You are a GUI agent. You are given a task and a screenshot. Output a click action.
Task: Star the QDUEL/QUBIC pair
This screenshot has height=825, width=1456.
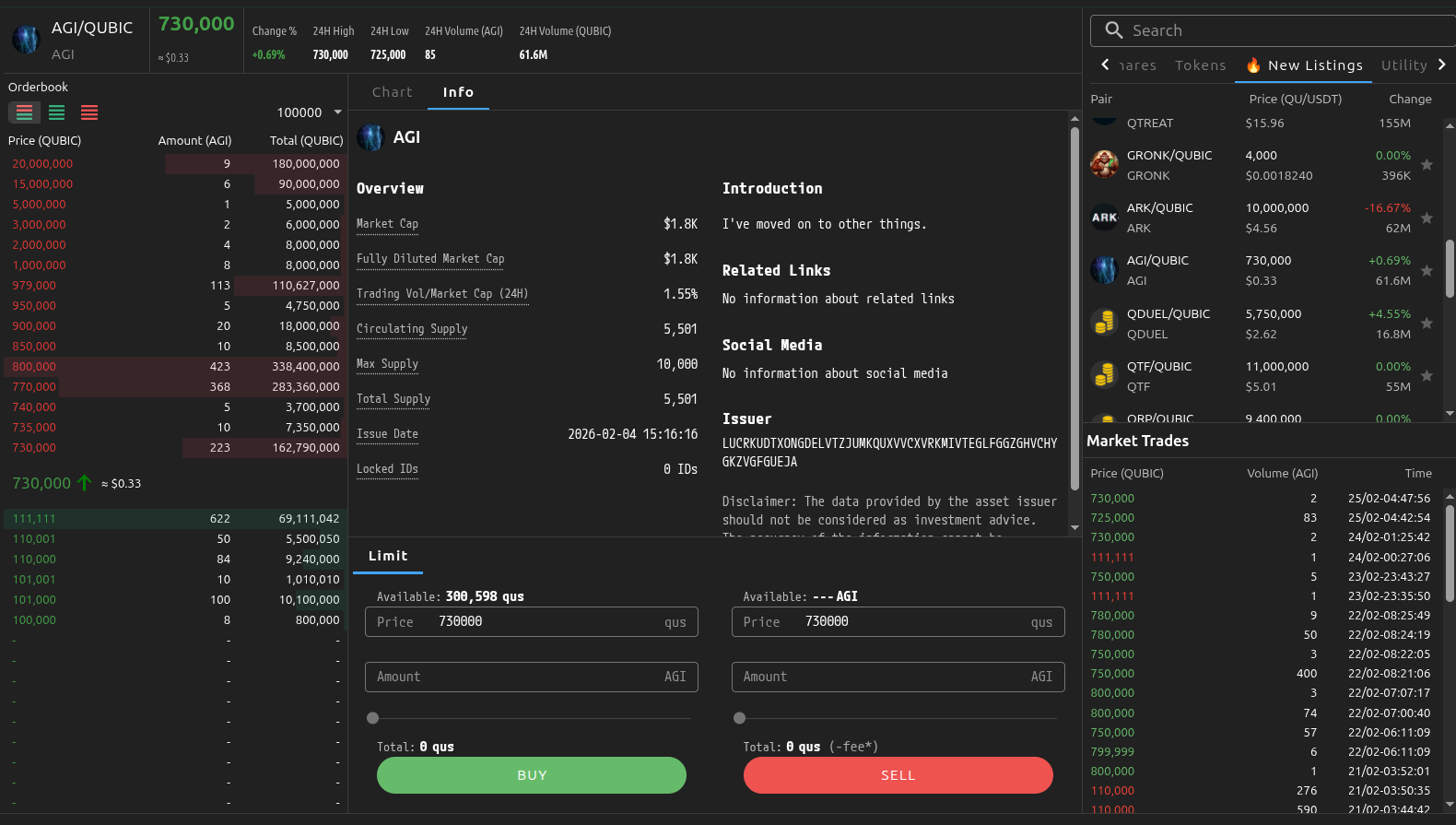coord(1427,324)
